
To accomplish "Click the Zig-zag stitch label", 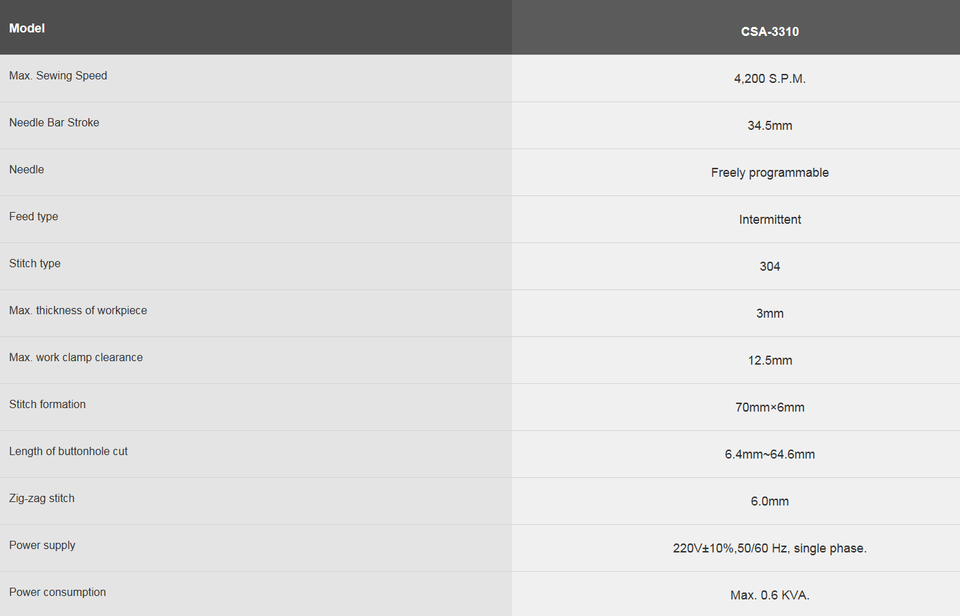I will tap(42, 499).
